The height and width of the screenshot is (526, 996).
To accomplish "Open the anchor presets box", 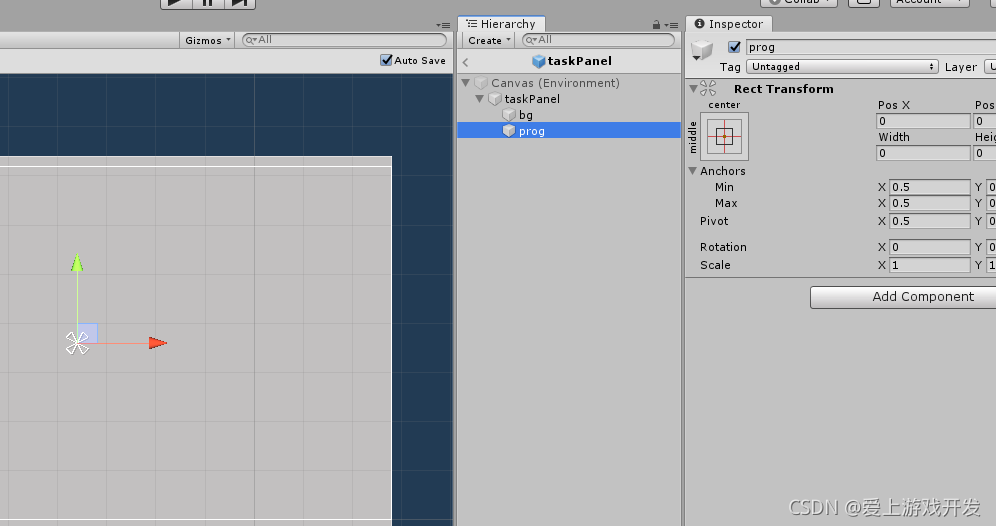I will click(724, 136).
